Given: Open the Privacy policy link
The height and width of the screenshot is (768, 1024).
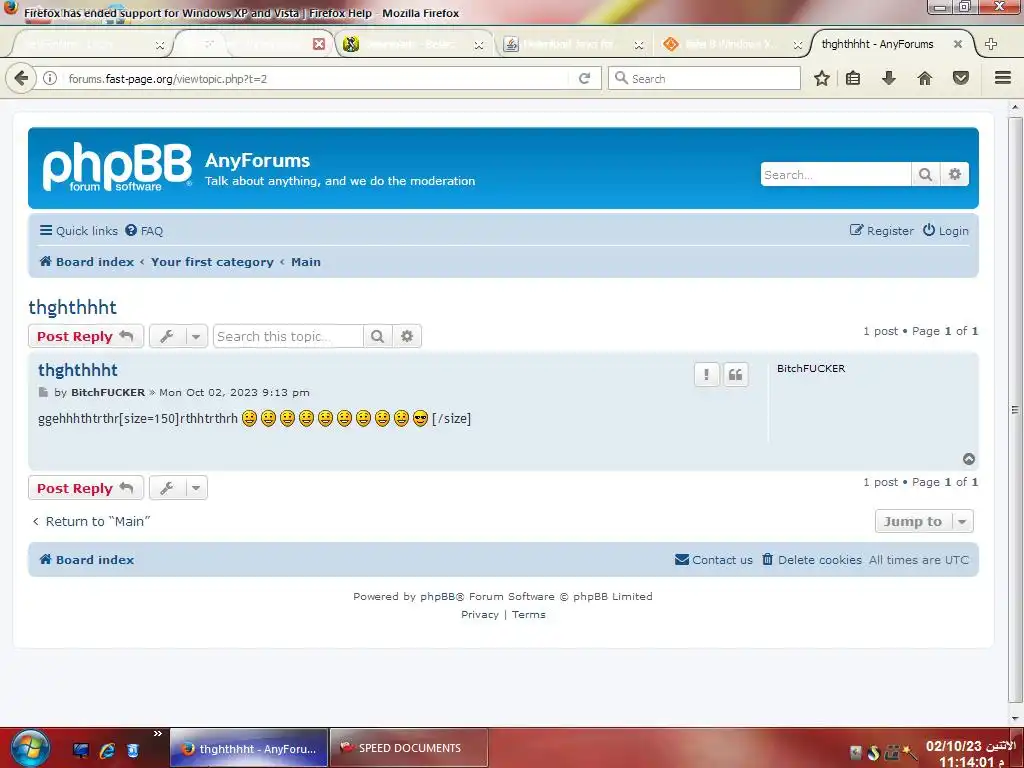Looking at the screenshot, I should pos(480,615).
